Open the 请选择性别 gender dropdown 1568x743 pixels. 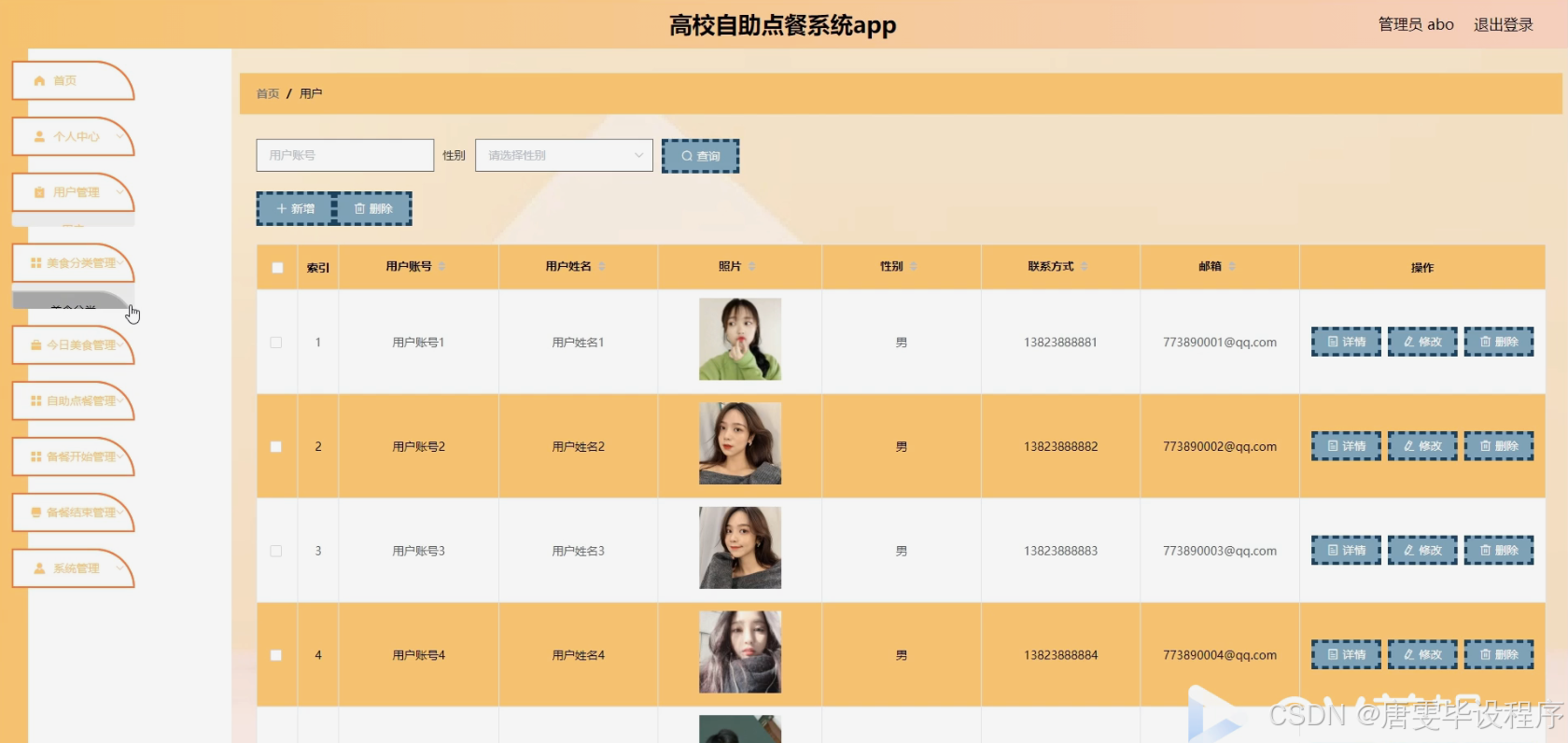pyautogui.click(x=564, y=156)
